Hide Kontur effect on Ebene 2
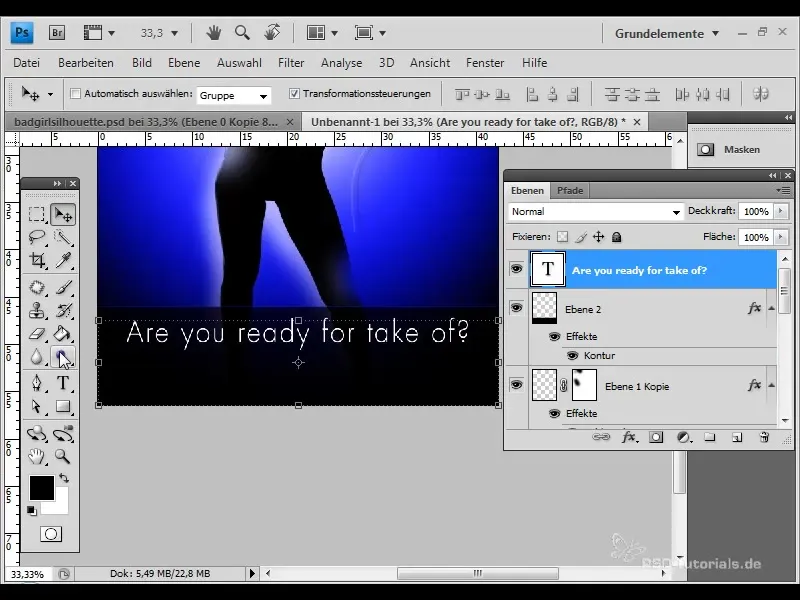Viewport: 800px width, 600px height. 572,356
